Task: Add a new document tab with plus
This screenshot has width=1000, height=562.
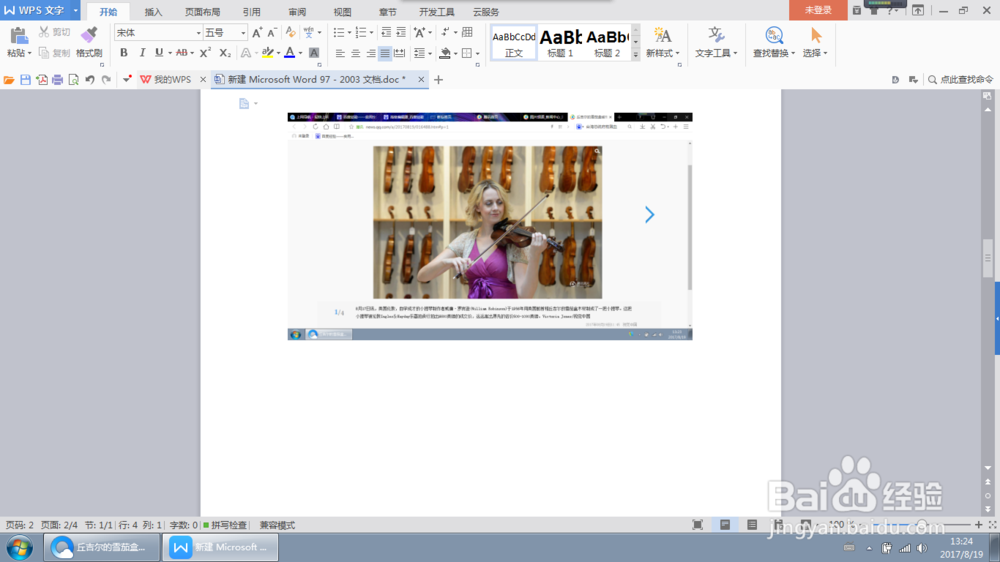Action: pyautogui.click(x=438, y=80)
